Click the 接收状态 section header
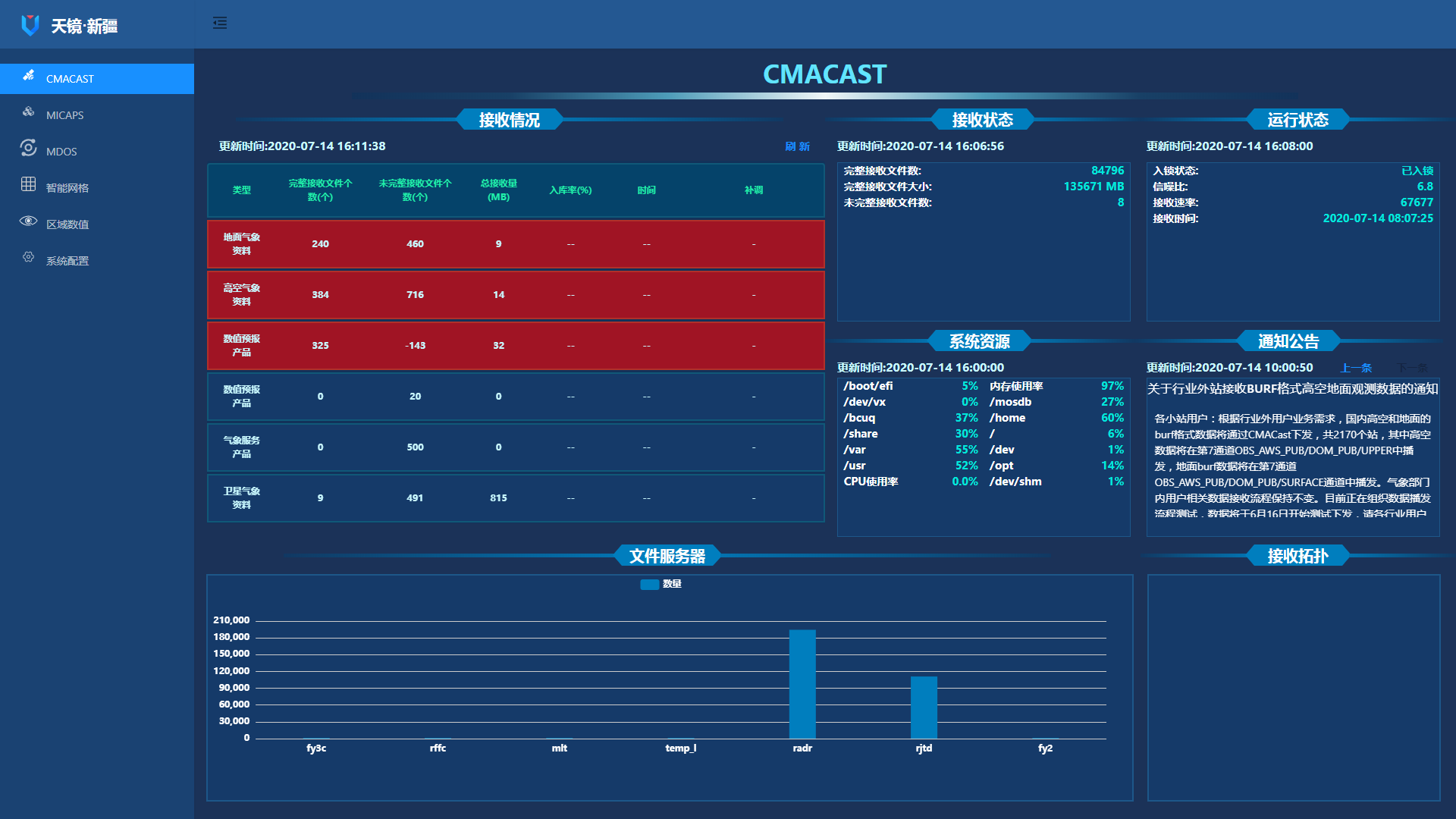The height and width of the screenshot is (819, 1456). [x=983, y=120]
